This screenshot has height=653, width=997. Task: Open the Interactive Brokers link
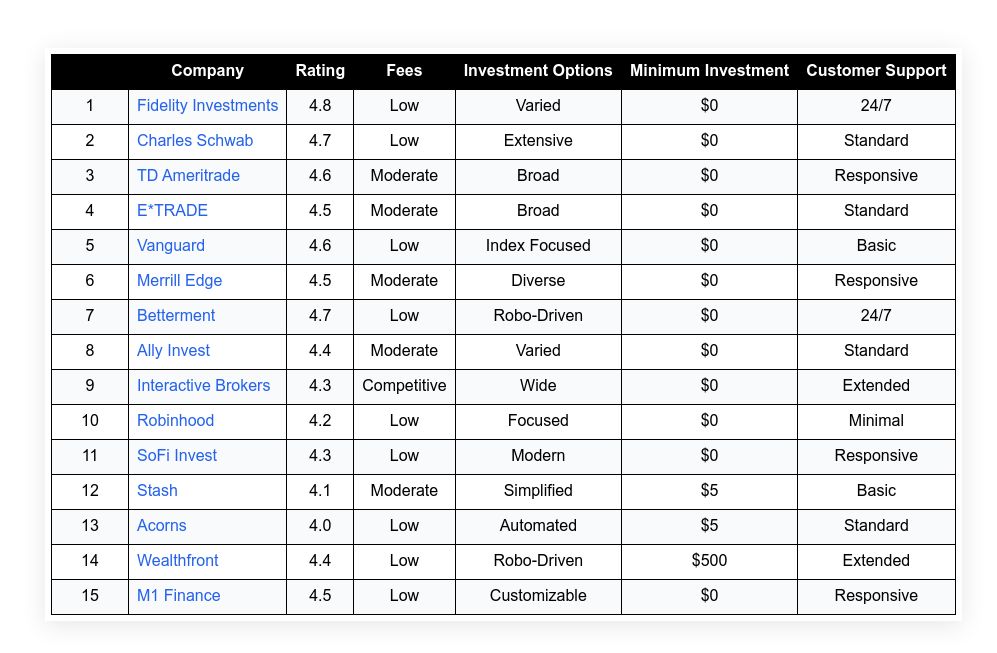click(203, 386)
